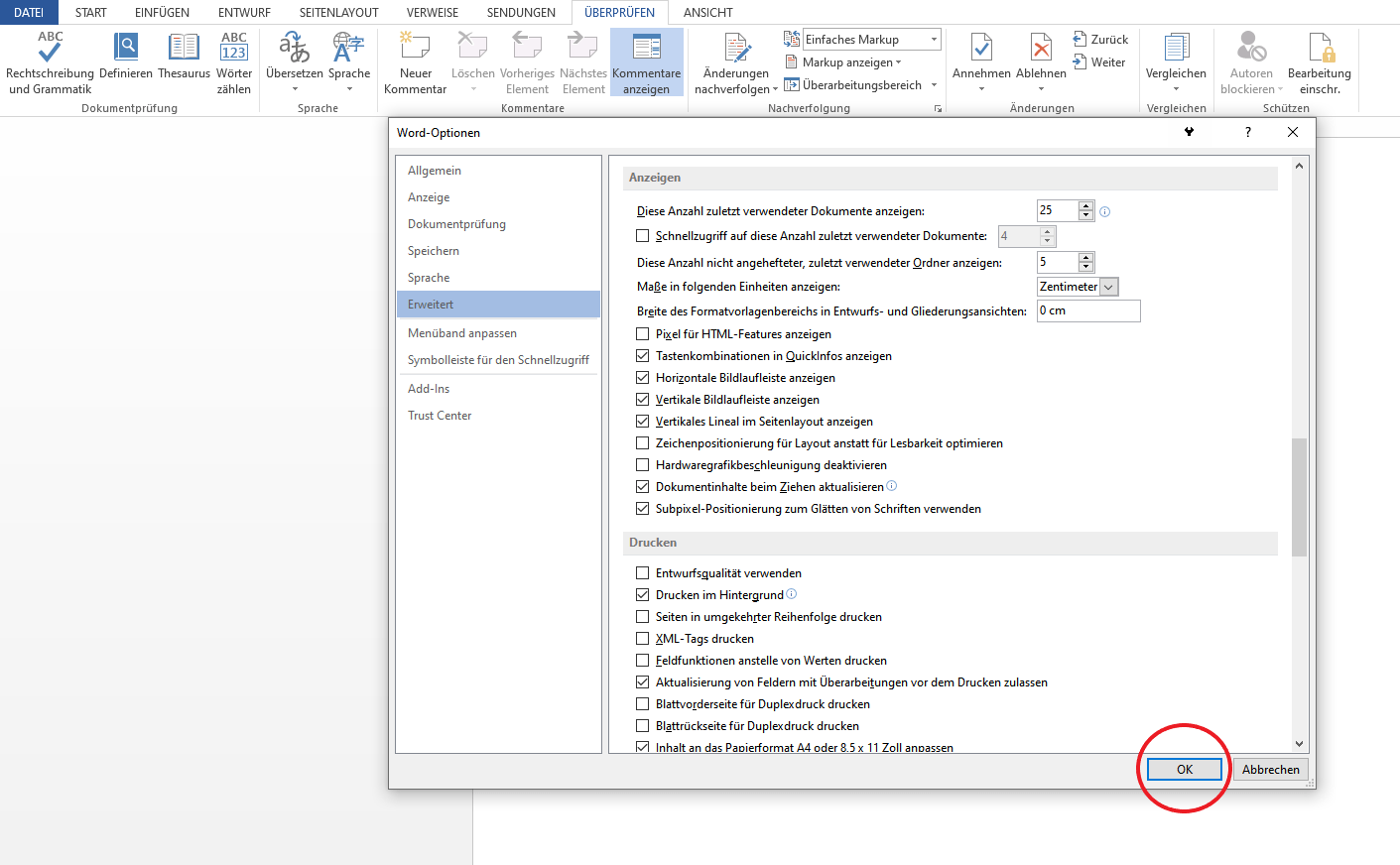Image resolution: width=1400 pixels, height=865 pixels.
Task: Insert a Neuer Kommentar
Action: [415, 62]
